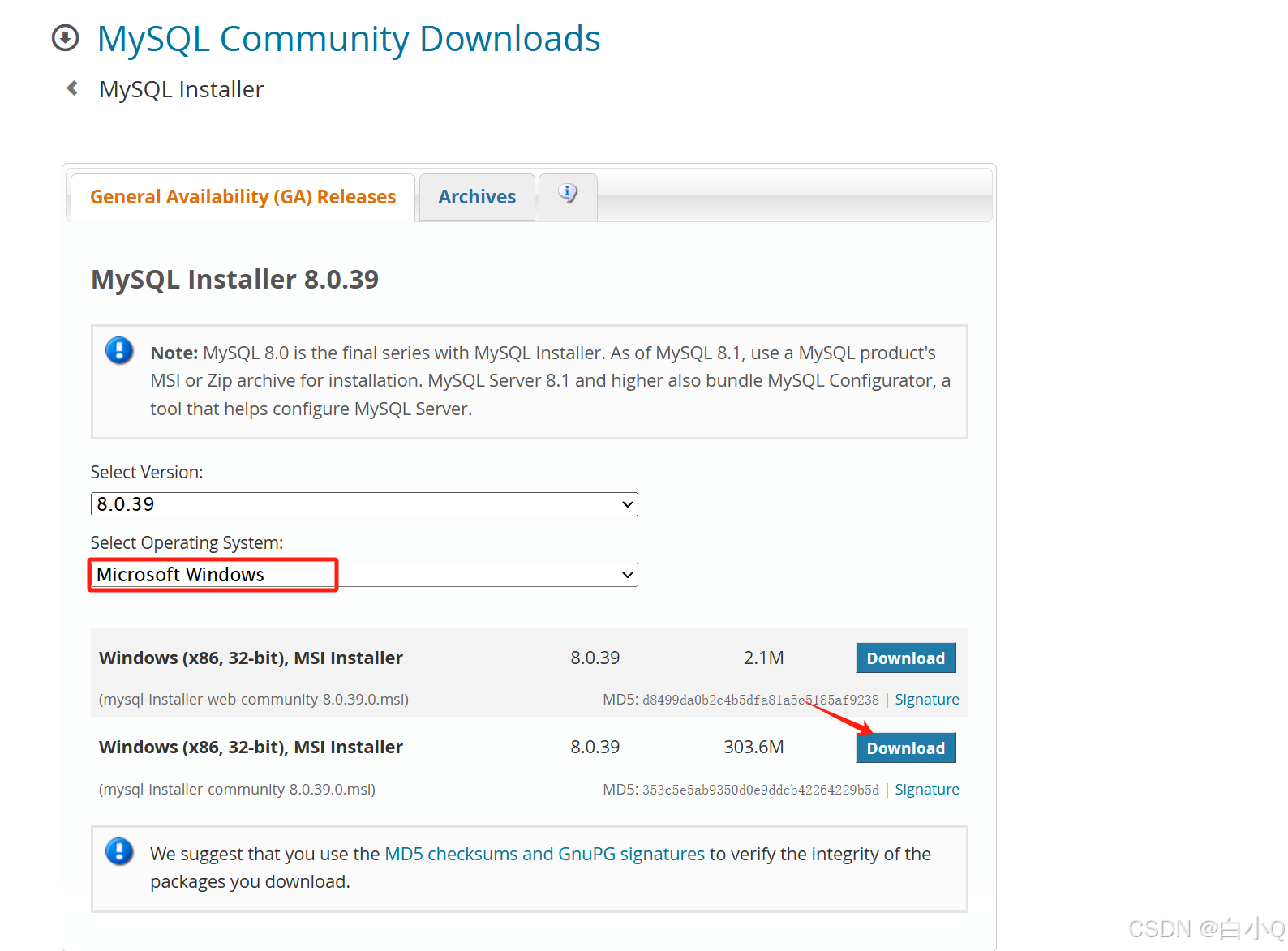Click the 2.1M file size value
The image size is (1288, 951).
coord(763,658)
